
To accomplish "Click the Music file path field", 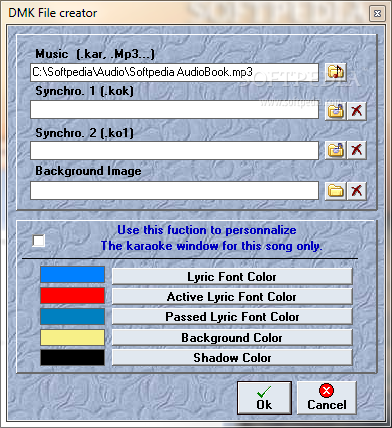I will [174, 72].
